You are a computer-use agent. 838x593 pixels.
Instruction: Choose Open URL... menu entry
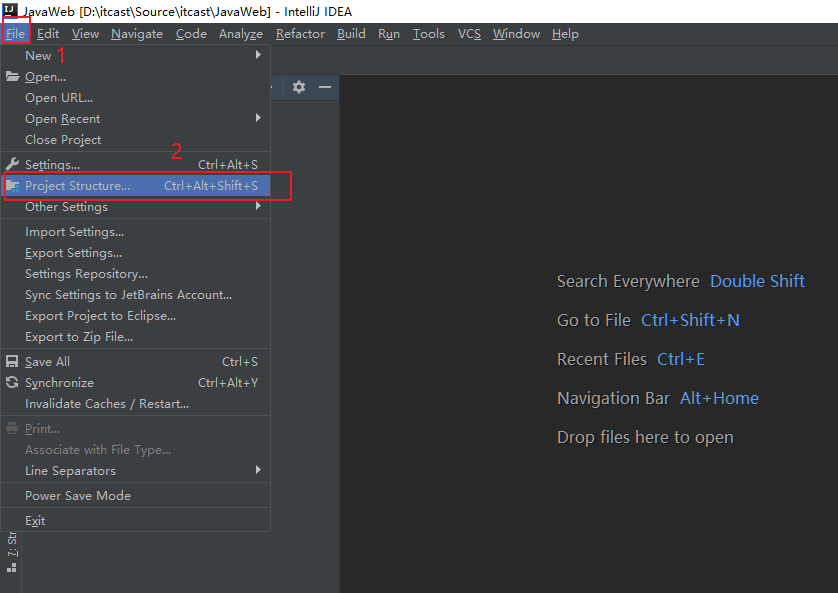point(136,98)
